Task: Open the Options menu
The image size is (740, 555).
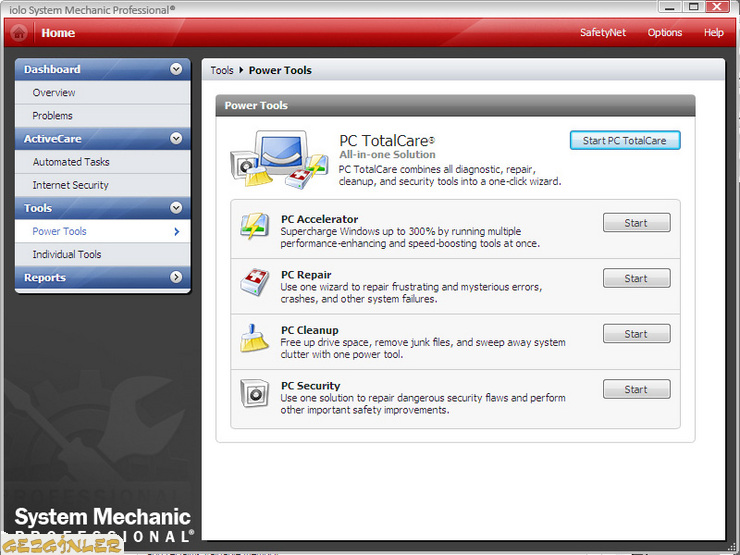Action: pos(664,33)
